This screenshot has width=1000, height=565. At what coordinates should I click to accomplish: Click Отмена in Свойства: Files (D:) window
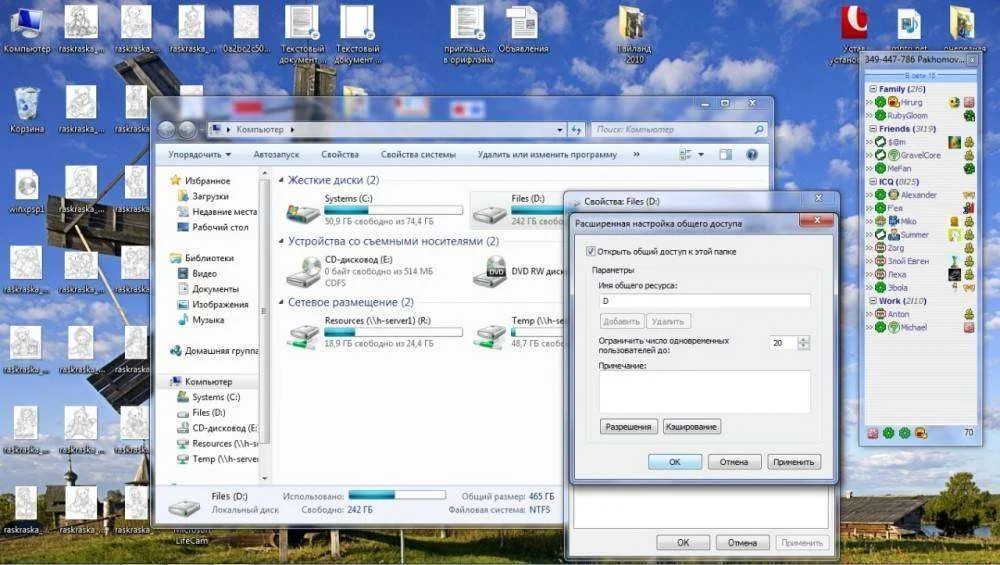742,543
